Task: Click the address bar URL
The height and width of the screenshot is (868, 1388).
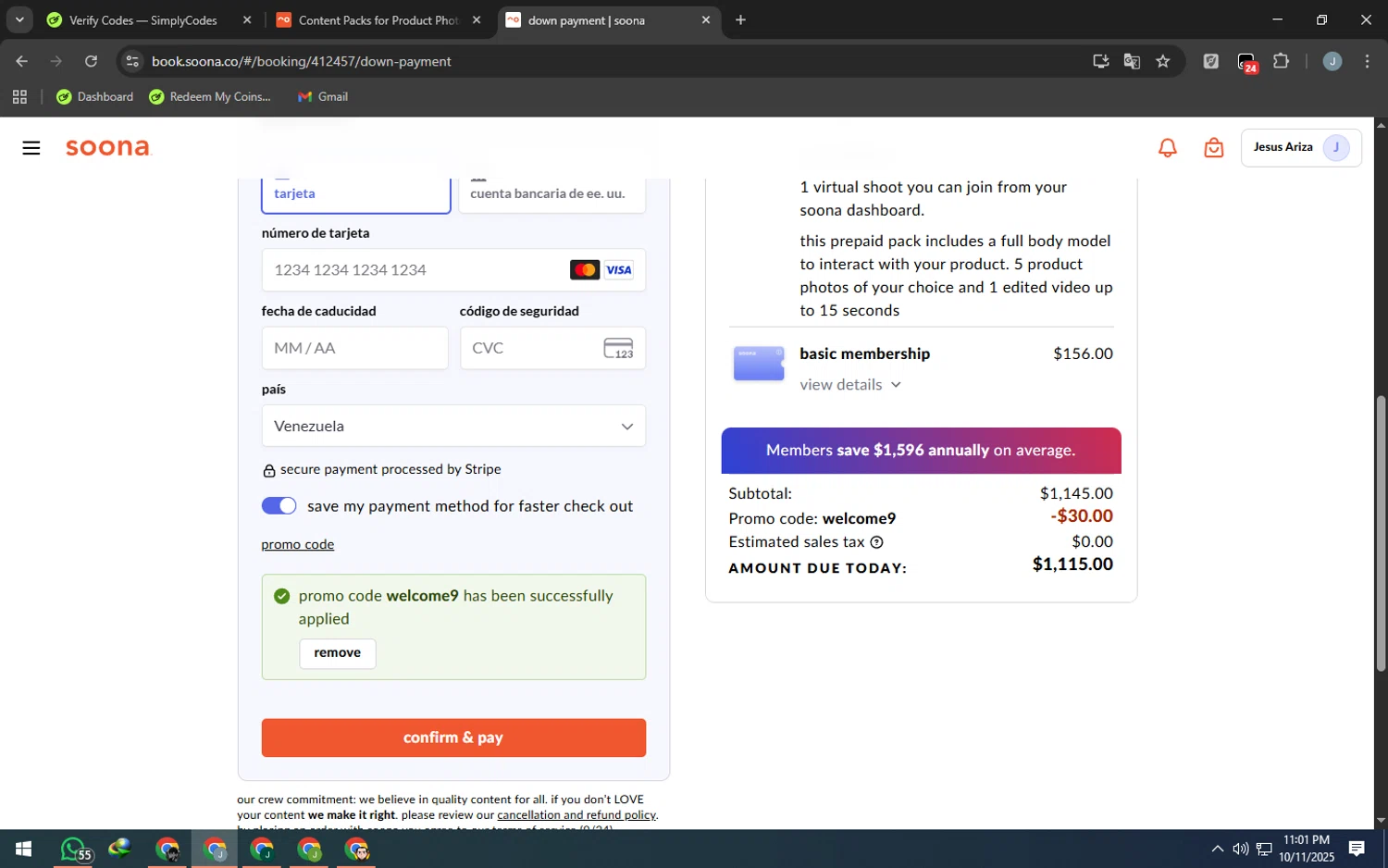Action: 302,61
